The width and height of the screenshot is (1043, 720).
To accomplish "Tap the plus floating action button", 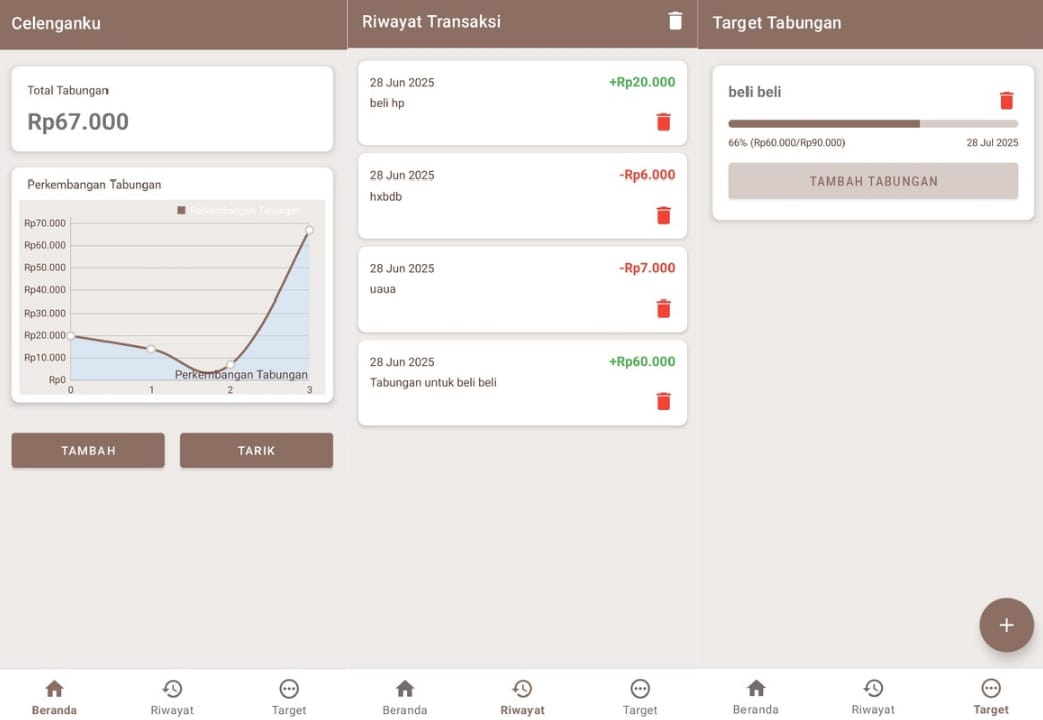I will [1006, 625].
